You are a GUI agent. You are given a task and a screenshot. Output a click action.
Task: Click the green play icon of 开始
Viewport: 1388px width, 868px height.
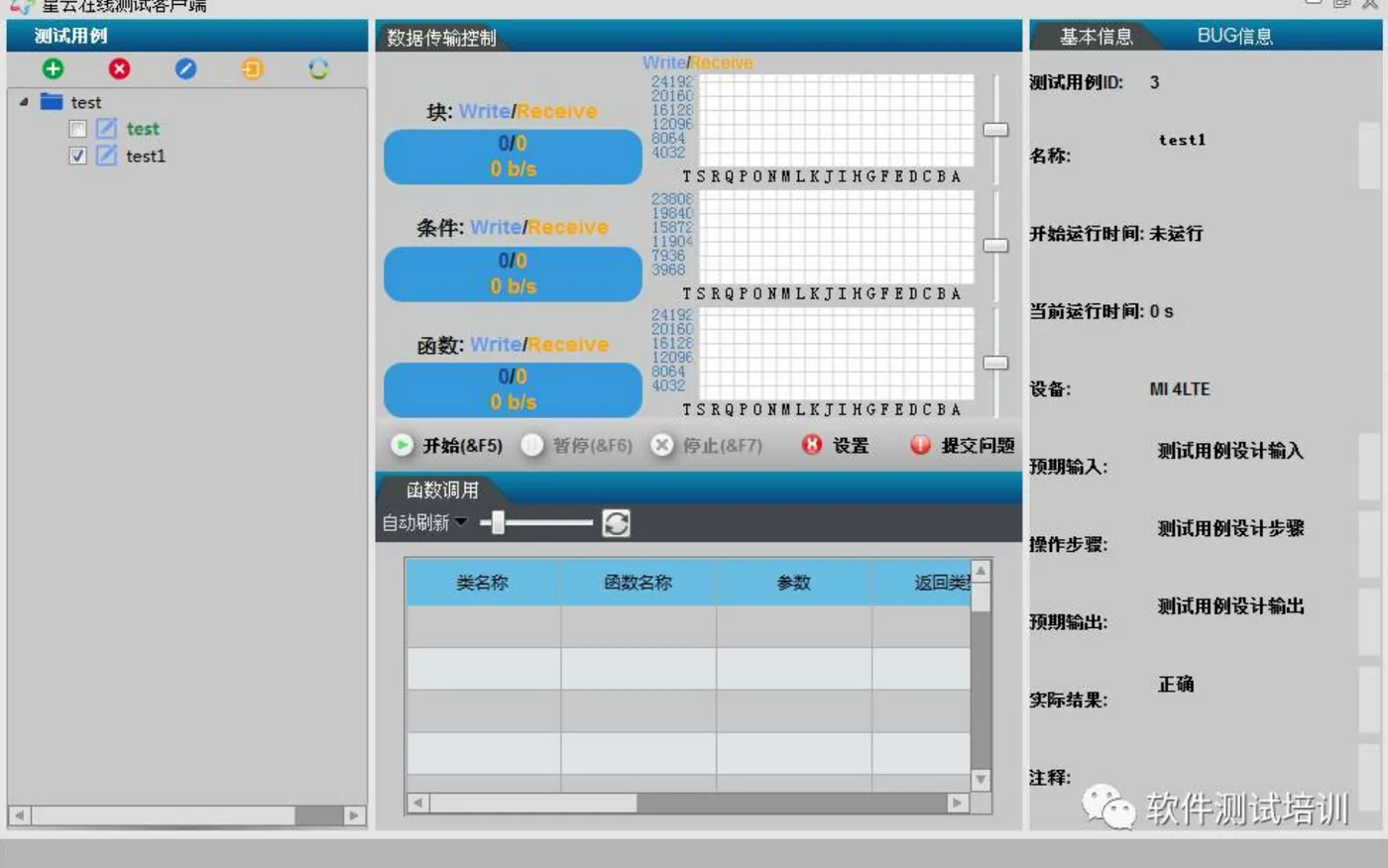pos(402,445)
